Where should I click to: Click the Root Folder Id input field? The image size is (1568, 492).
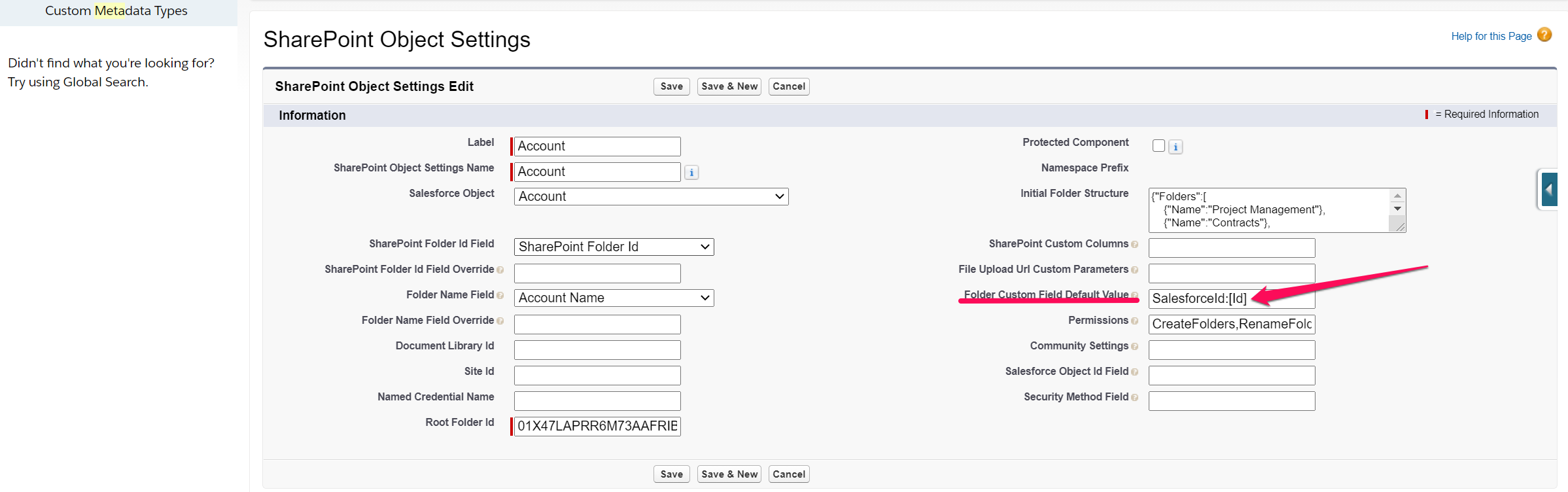tap(597, 427)
